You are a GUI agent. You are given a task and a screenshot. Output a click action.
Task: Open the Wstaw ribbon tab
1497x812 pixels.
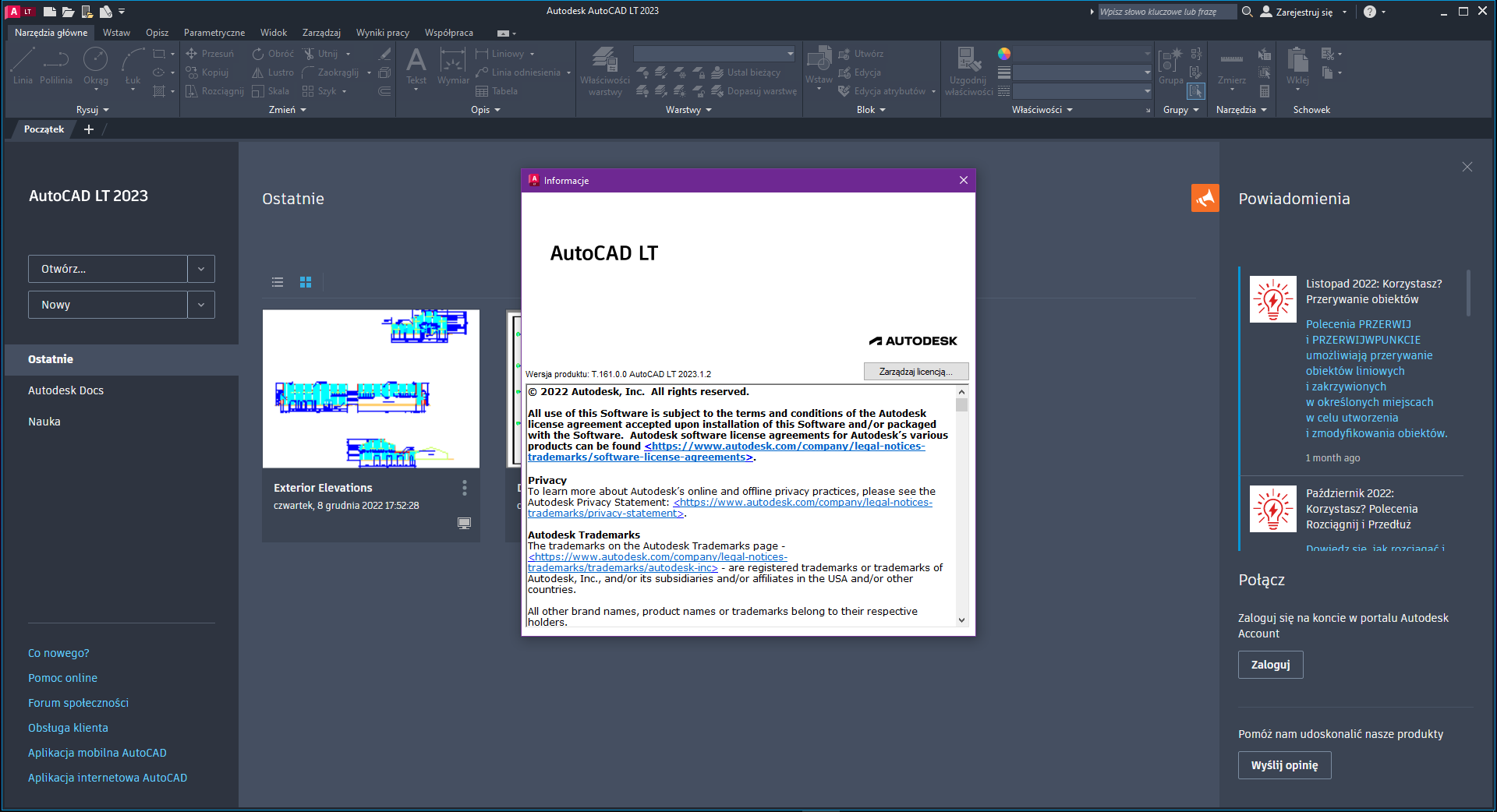(x=116, y=33)
